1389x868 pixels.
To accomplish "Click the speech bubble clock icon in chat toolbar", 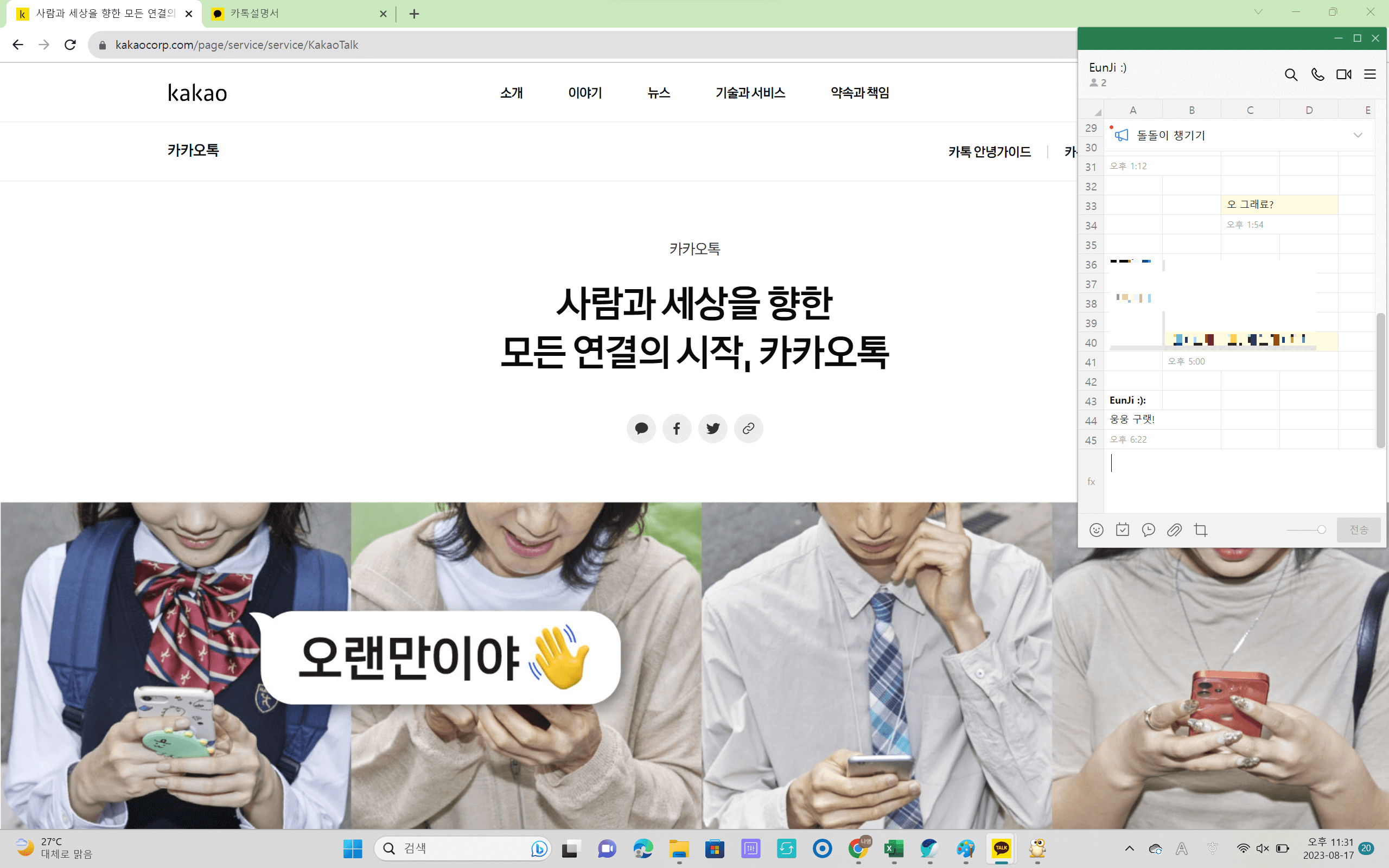I will pyautogui.click(x=1149, y=530).
